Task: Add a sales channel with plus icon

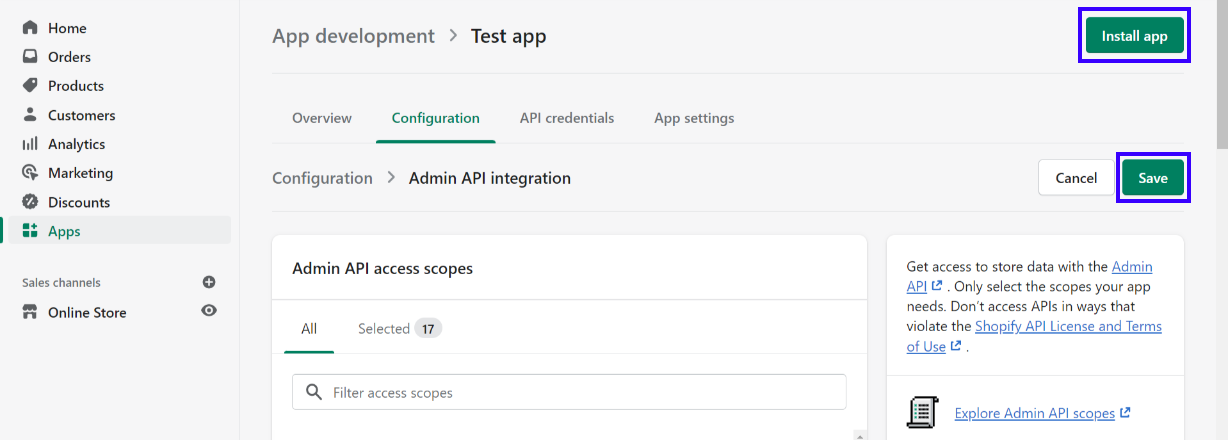Action: tap(209, 283)
